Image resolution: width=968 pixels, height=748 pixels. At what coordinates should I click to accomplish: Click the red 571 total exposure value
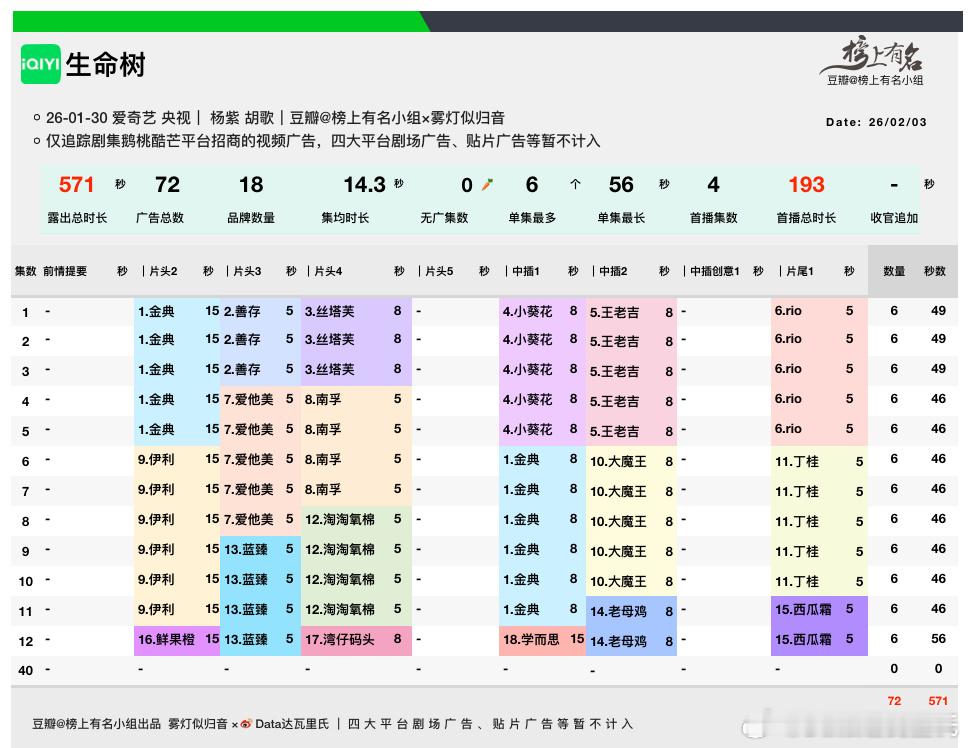[76, 185]
